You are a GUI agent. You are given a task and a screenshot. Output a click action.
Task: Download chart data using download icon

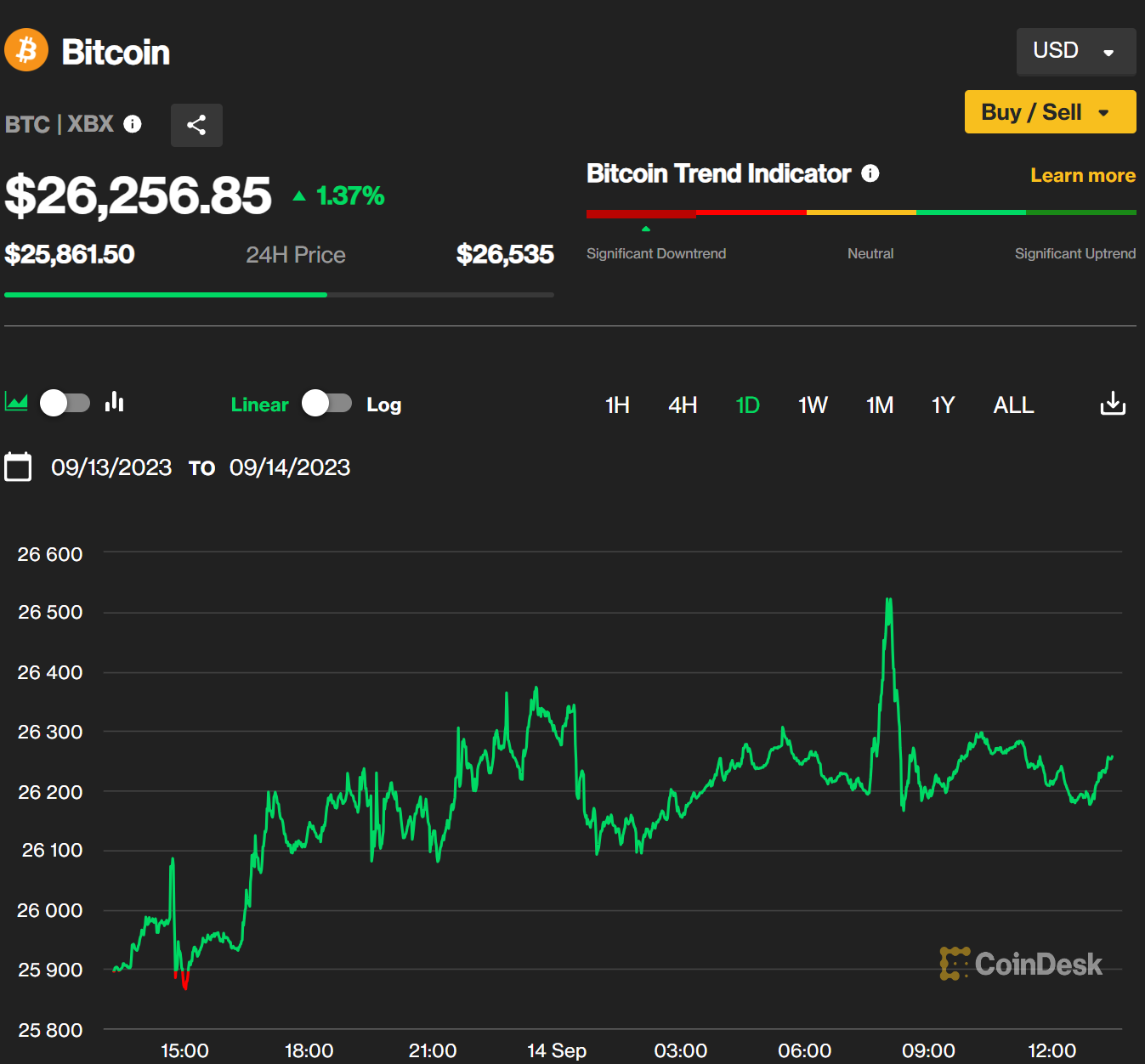1112,405
